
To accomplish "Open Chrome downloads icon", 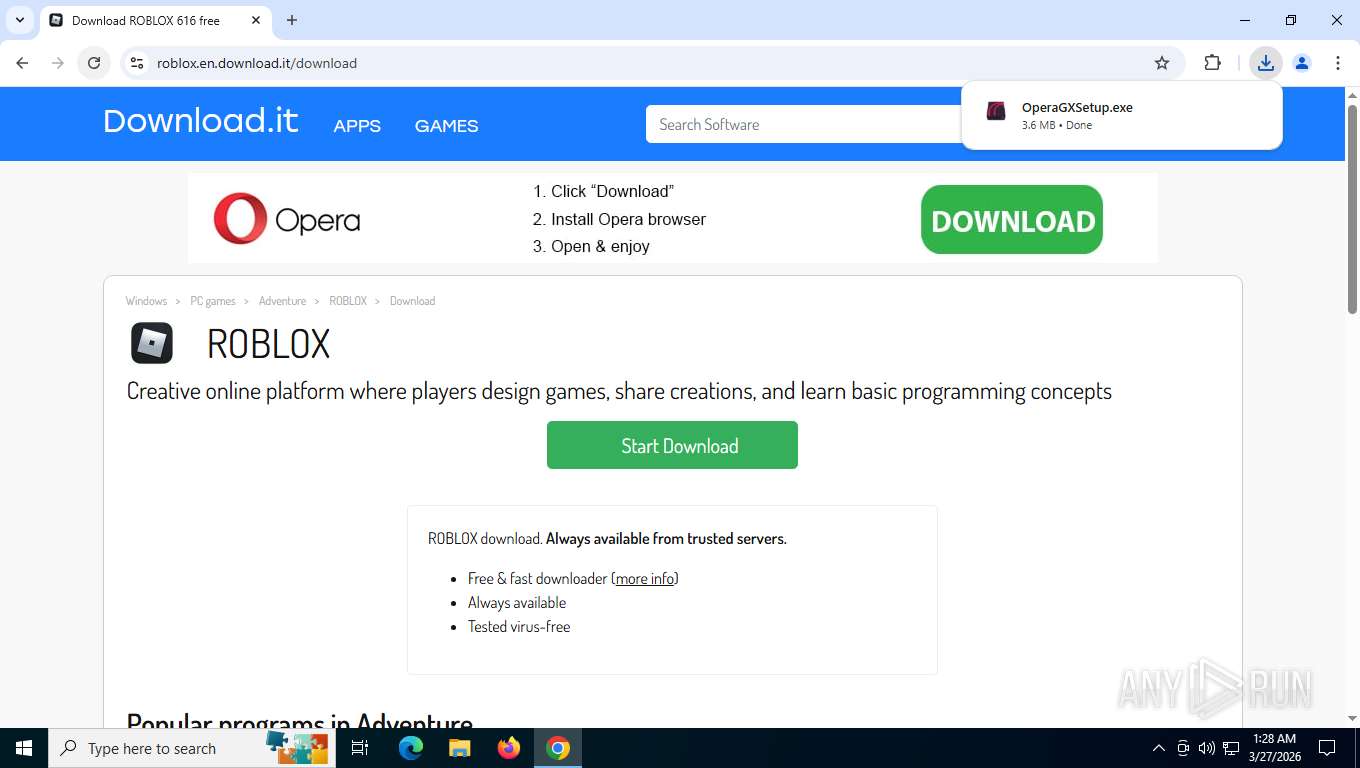I will coord(1266,63).
